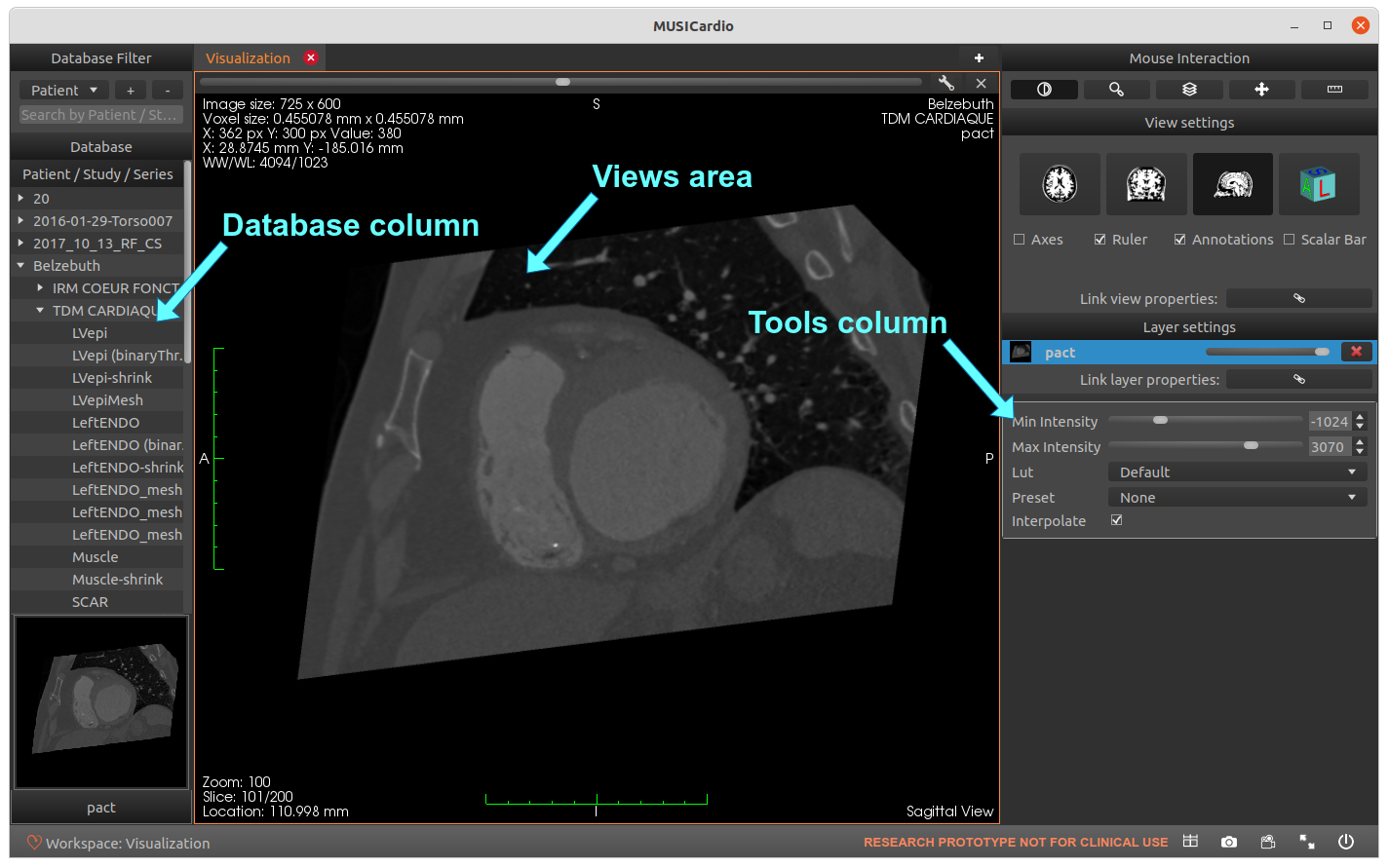Image resolution: width=1389 pixels, height=868 pixels.
Task: Open the Preset None dropdown
Action: [x=1237, y=497]
